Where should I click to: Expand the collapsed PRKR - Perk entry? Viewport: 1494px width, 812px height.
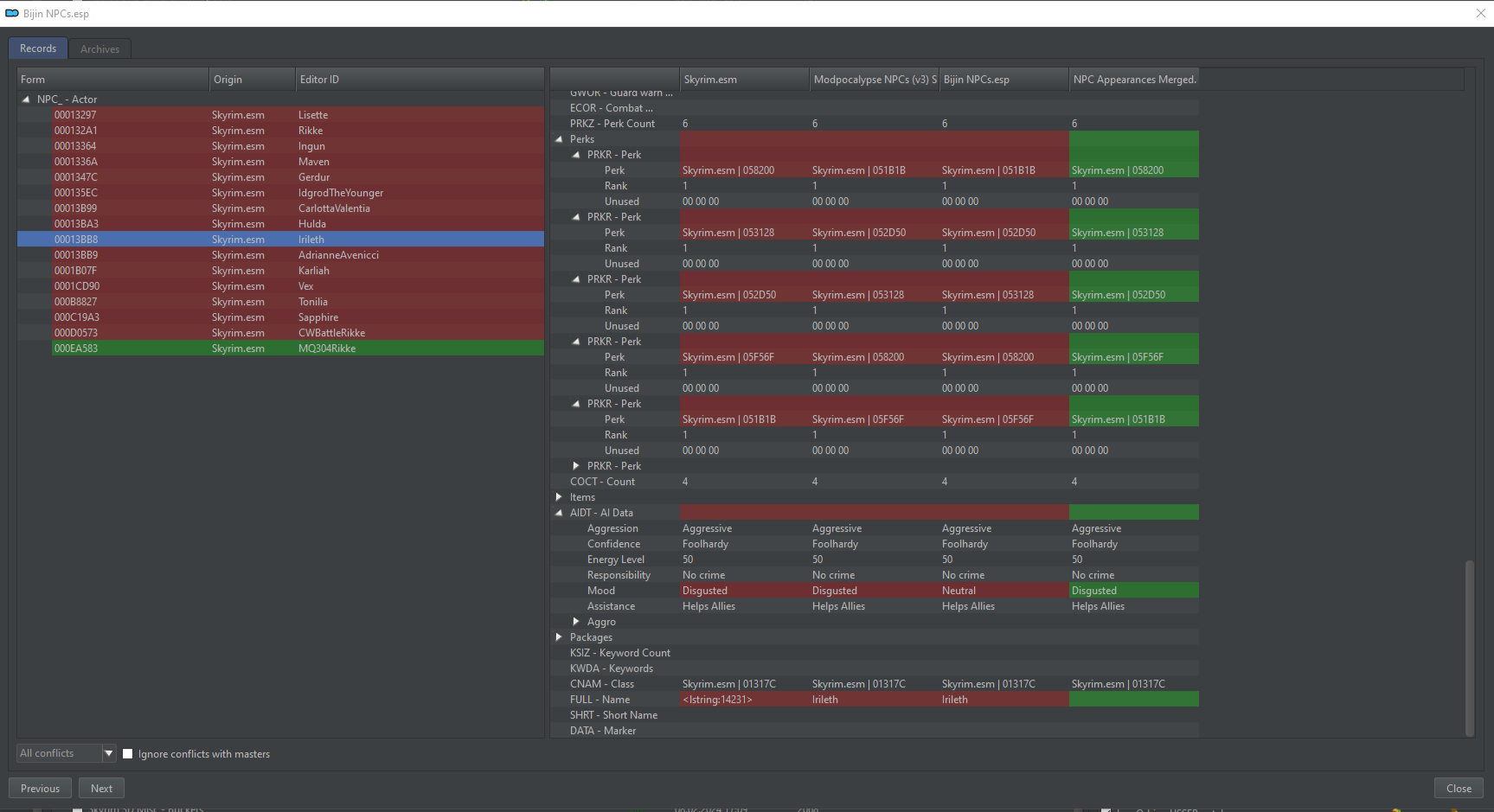pyautogui.click(x=576, y=466)
